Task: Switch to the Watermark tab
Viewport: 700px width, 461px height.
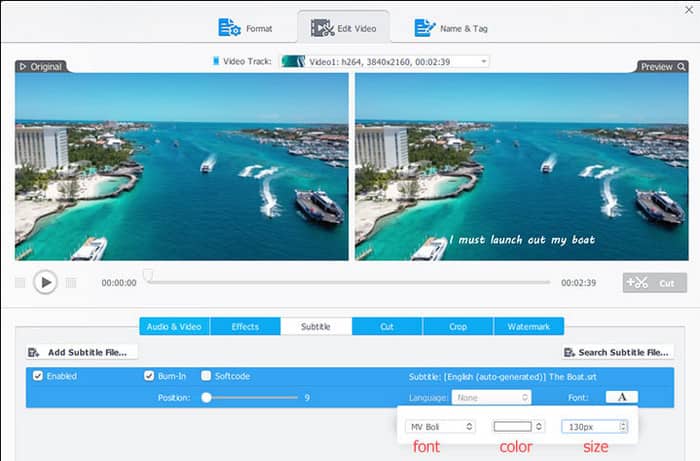Action: [529, 327]
